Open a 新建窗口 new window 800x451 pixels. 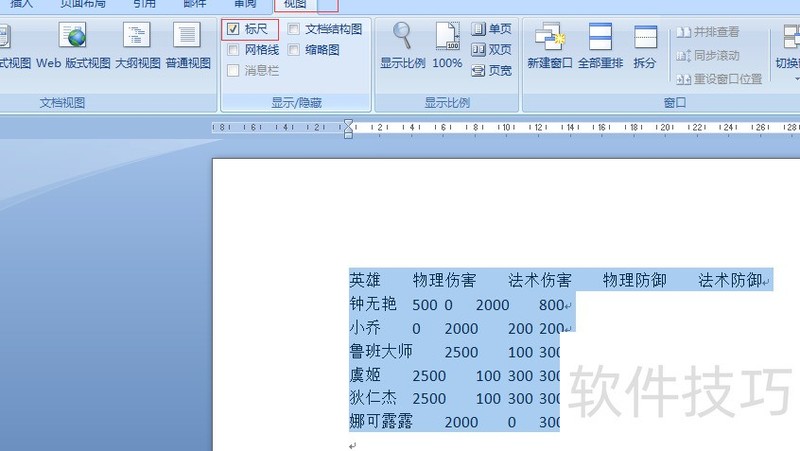(549, 45)
